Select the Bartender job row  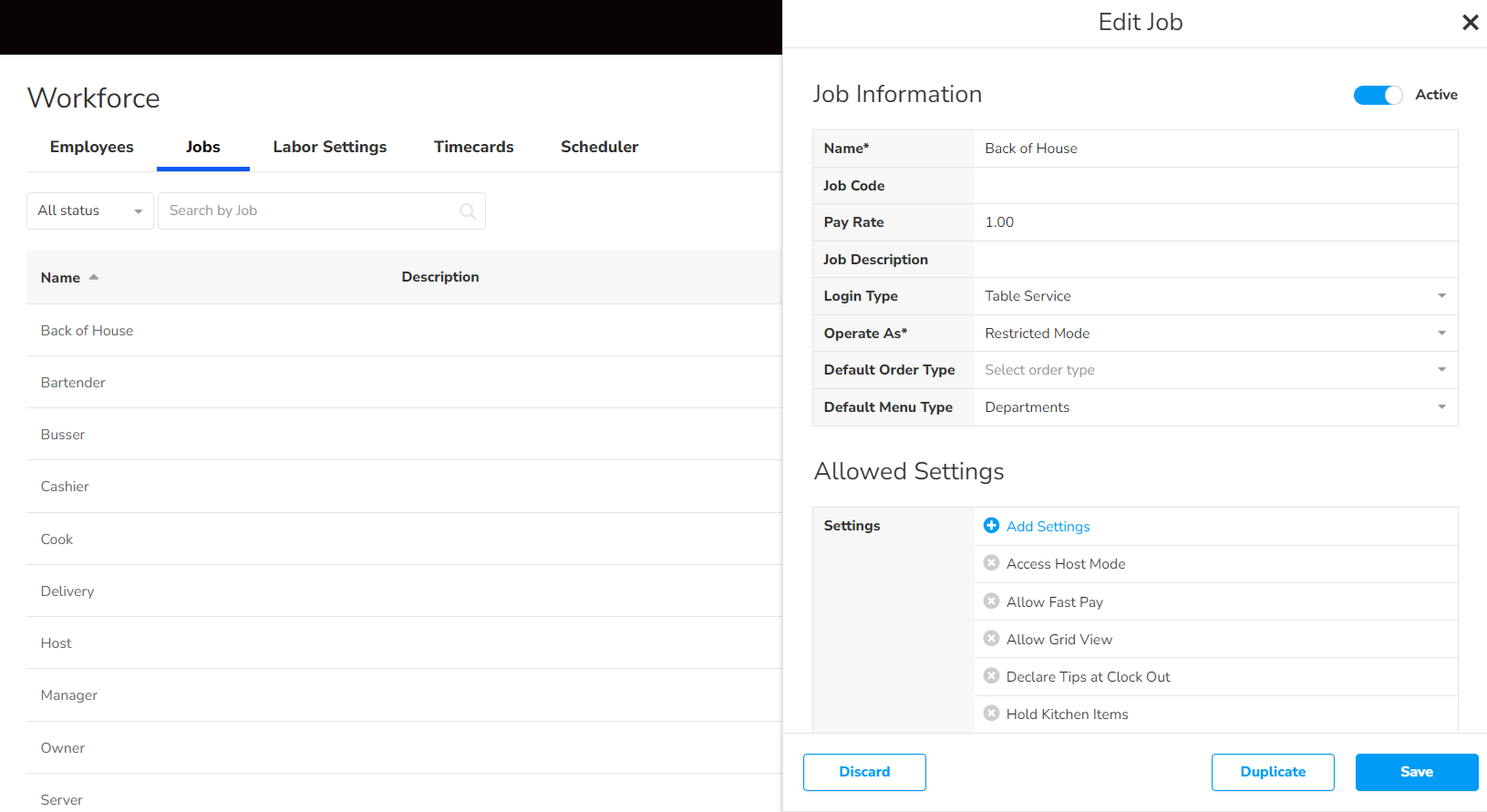coord(73,383)
